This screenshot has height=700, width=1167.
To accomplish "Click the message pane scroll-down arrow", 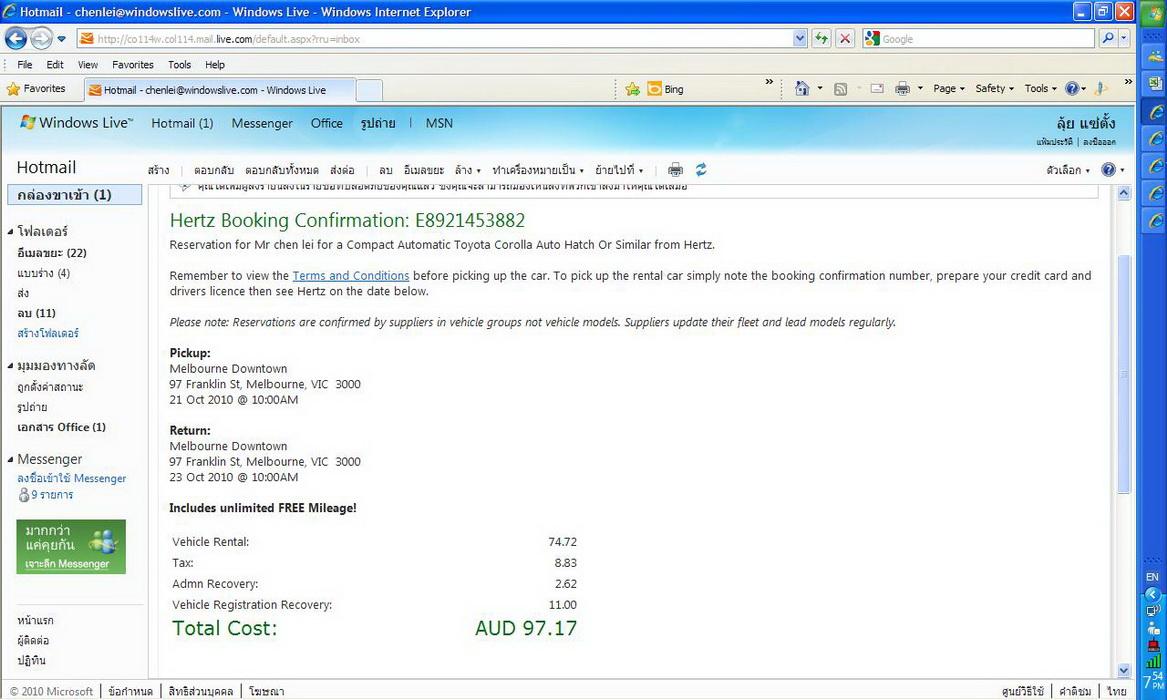I will (1124, 670).
